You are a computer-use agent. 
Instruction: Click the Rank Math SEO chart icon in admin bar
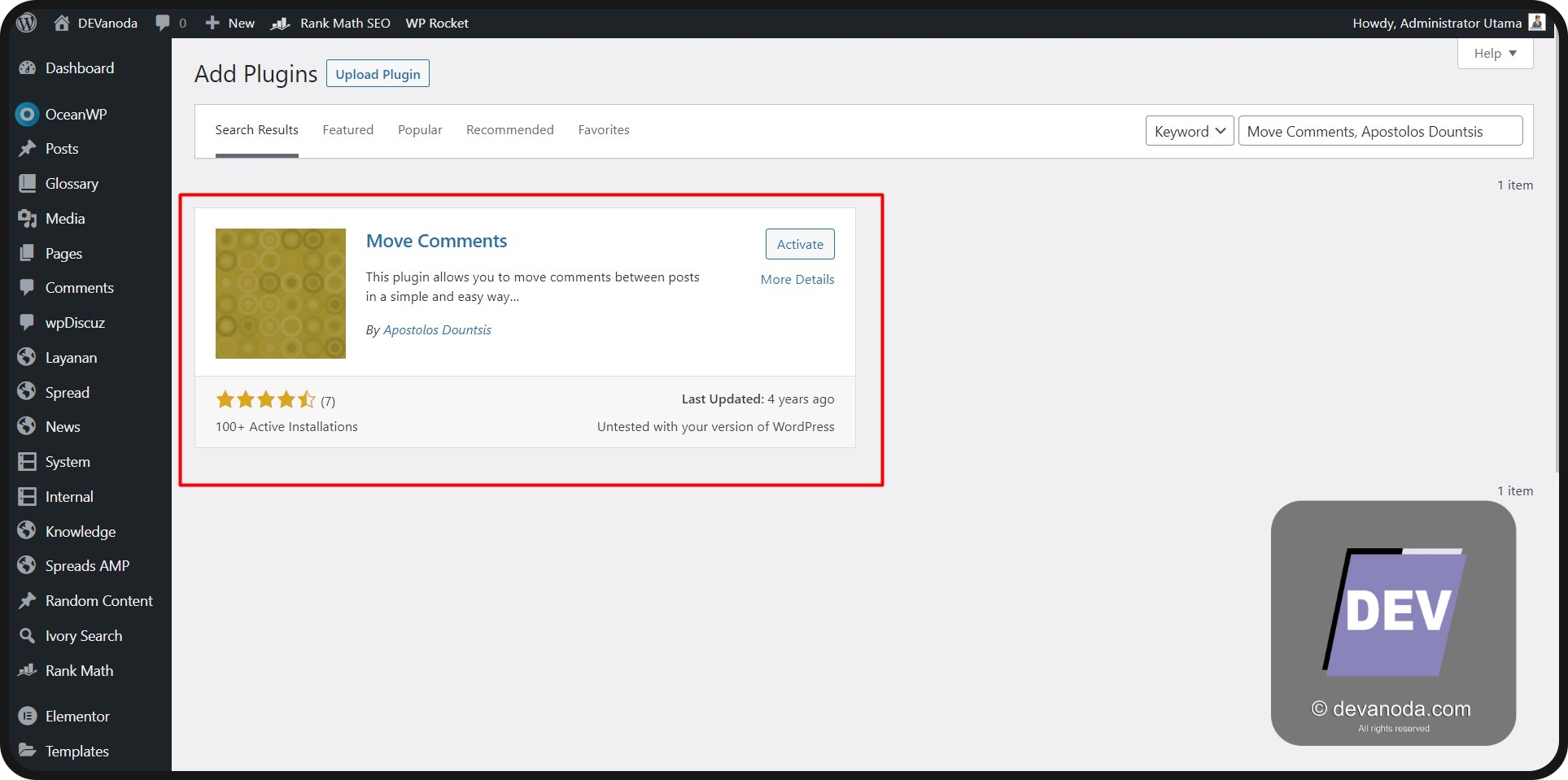(x=280, y=23)
